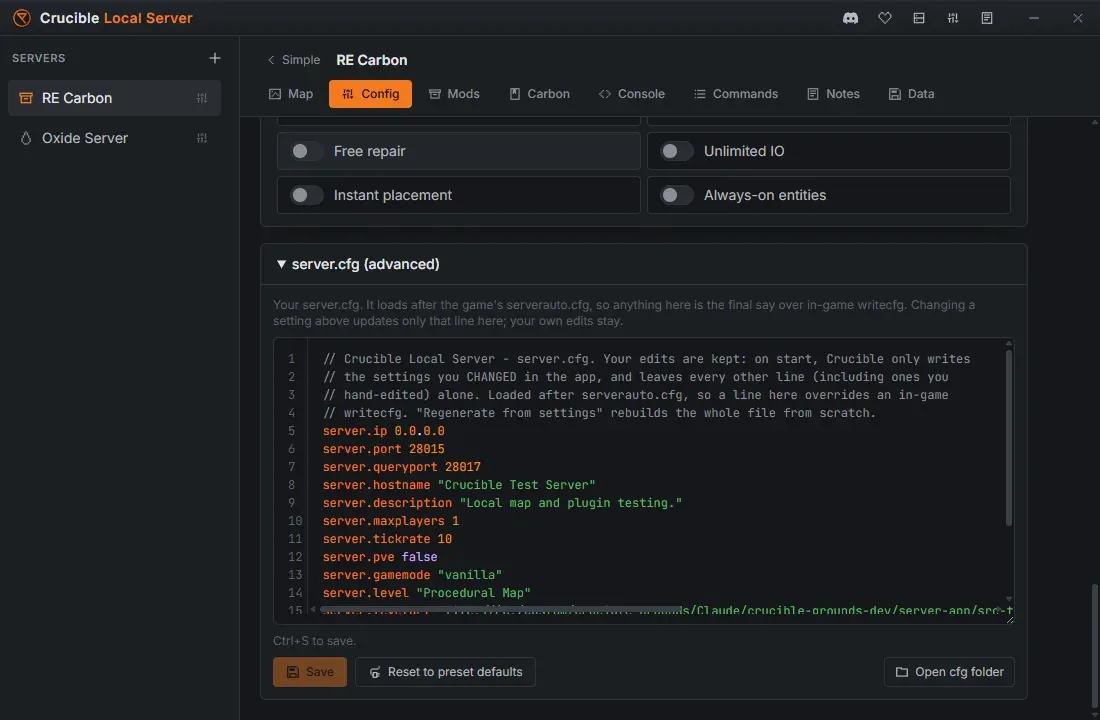The height and width of the screenshot is (720, 1100).
Task: Switch to the Notes tab
Action: [x=833, y=94]
